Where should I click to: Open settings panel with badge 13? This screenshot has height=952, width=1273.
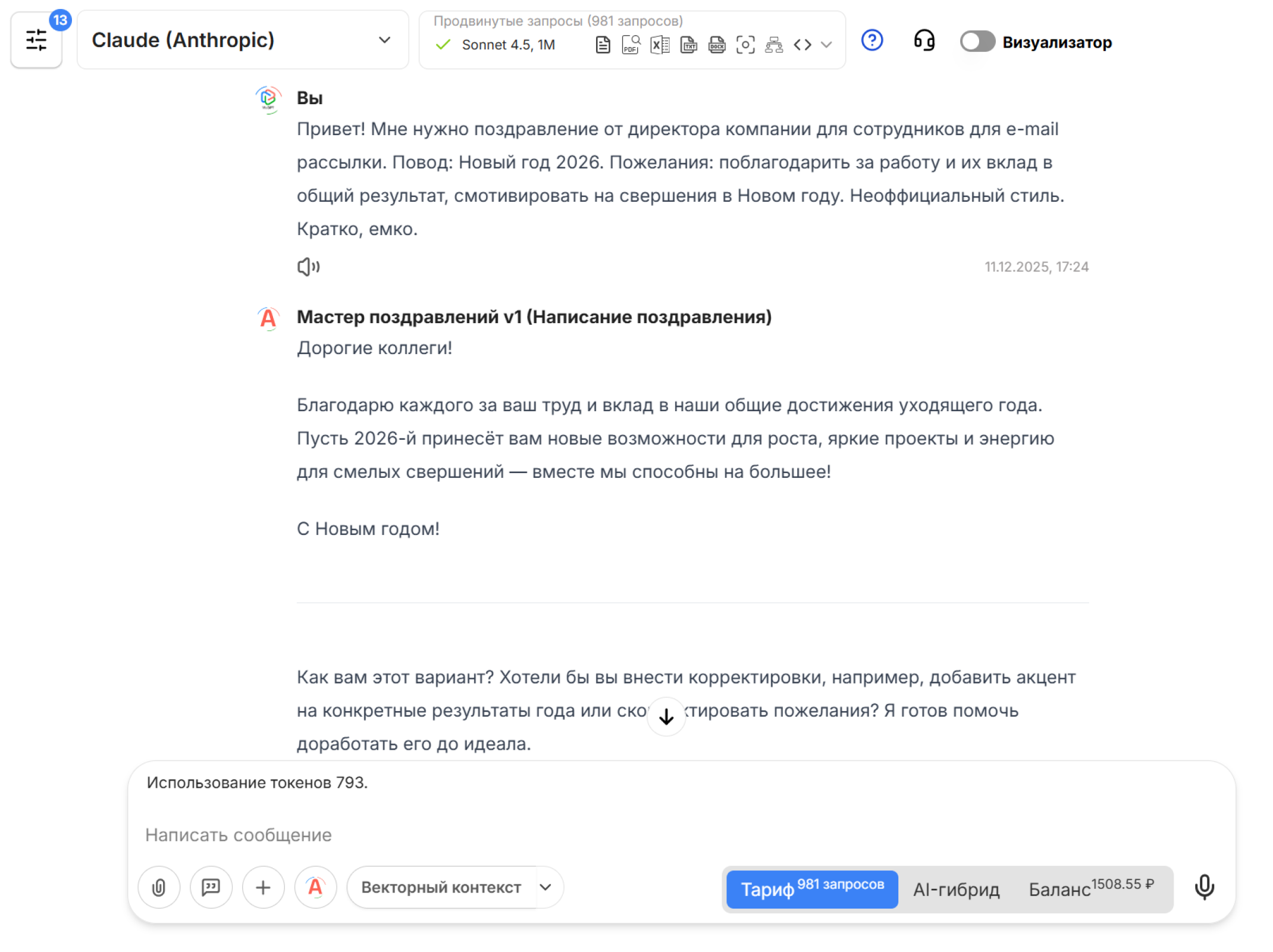coord(36,40)
